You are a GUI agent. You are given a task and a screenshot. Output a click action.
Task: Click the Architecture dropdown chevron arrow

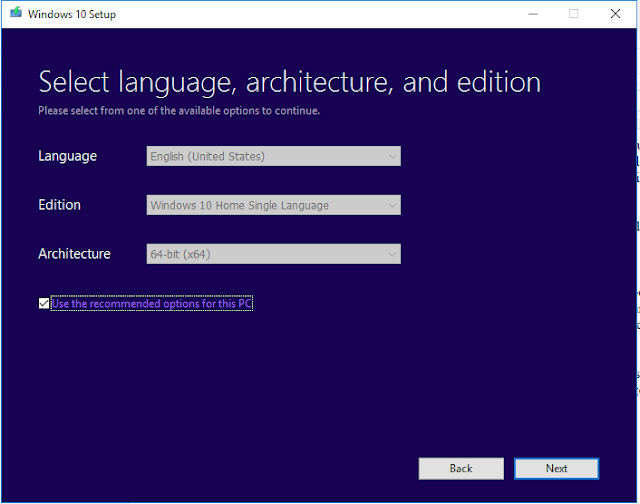click(x=392, y=255)
